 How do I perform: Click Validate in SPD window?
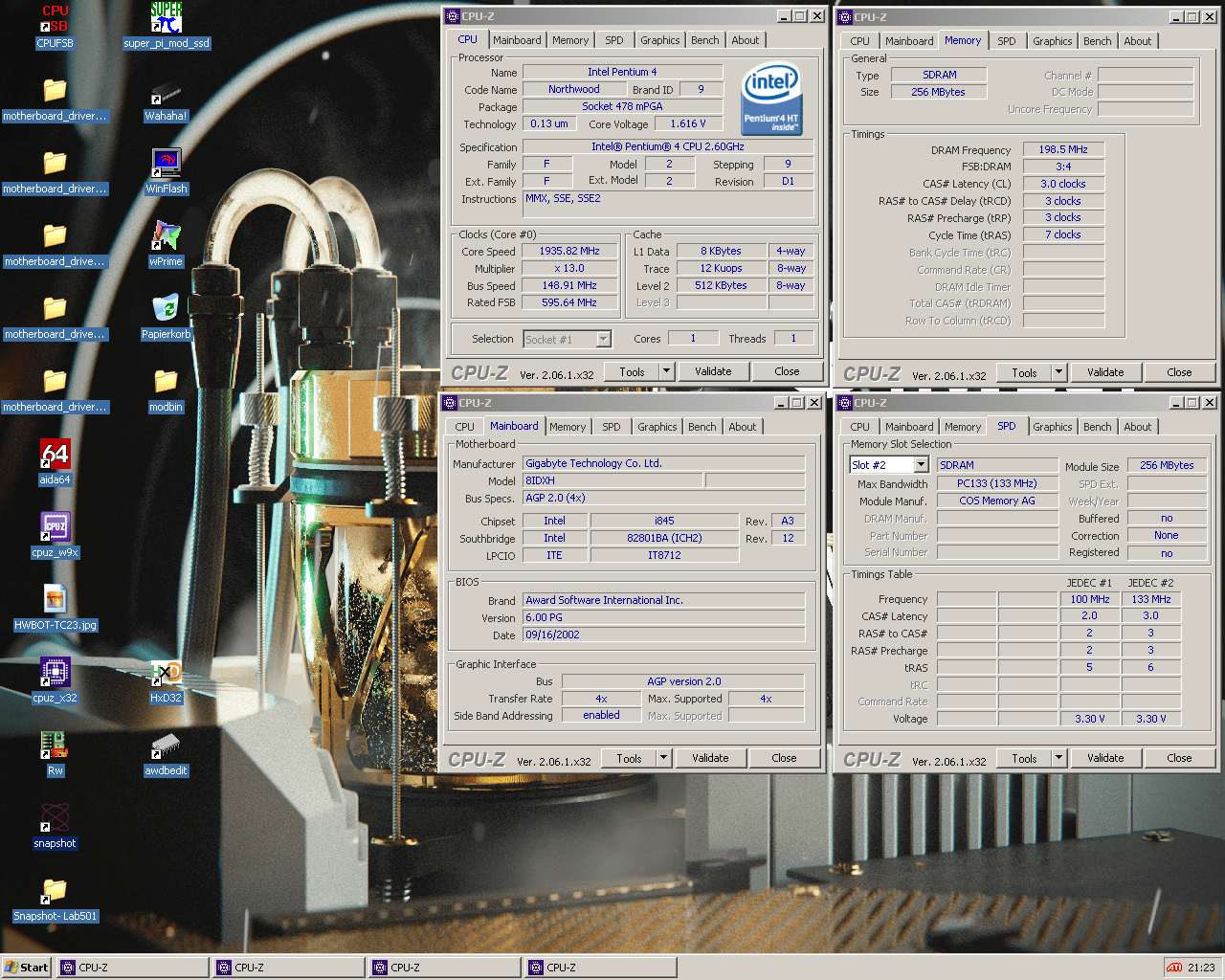click(1105, 758)
